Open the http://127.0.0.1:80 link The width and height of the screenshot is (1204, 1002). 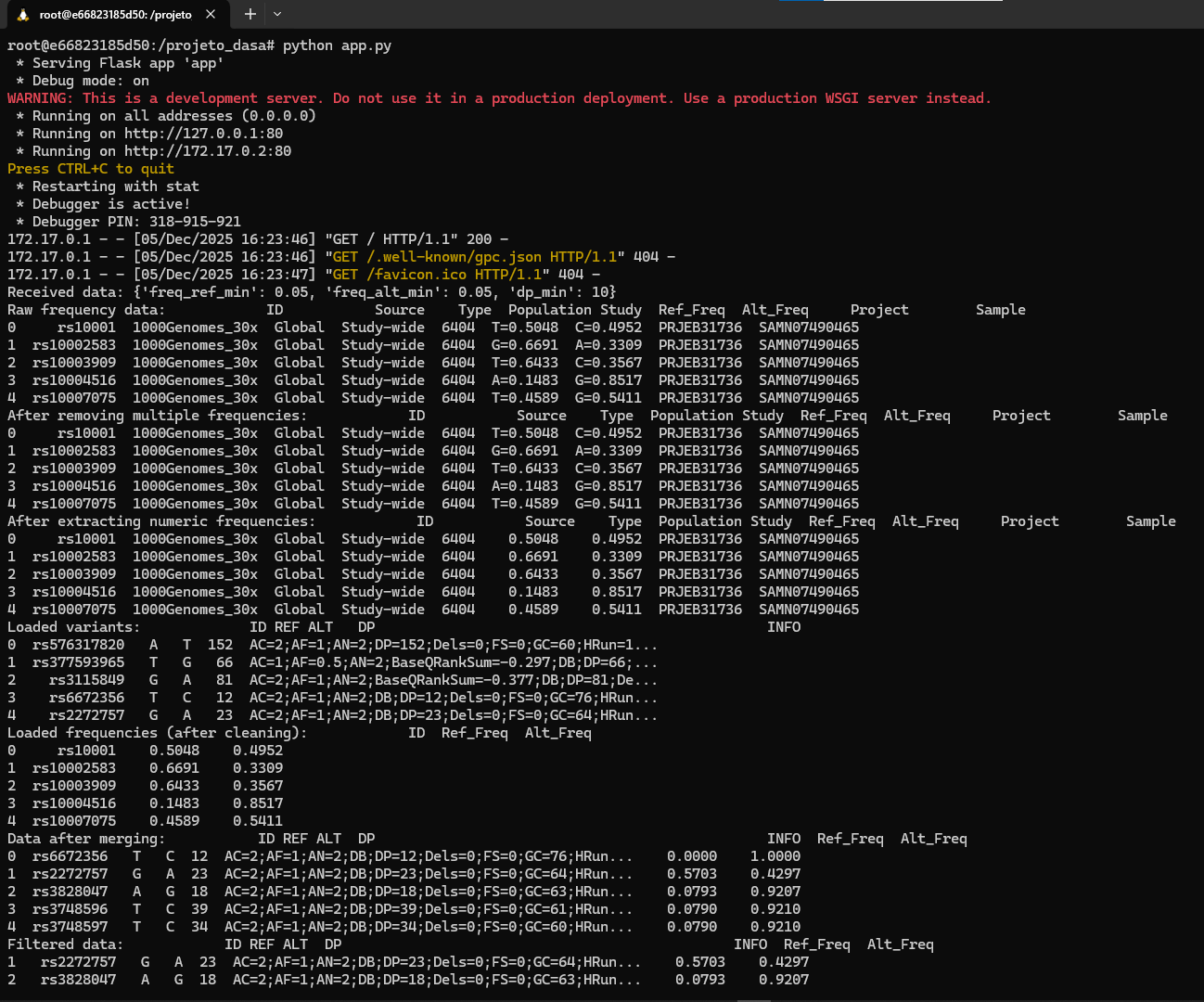tap(203, 134)
